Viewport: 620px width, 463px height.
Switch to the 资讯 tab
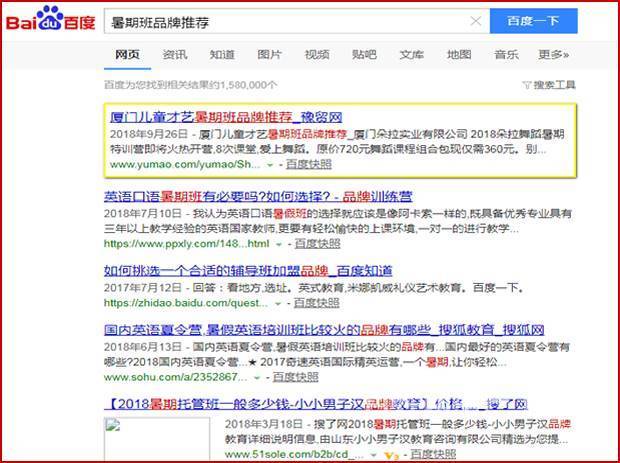click(175, 55)
